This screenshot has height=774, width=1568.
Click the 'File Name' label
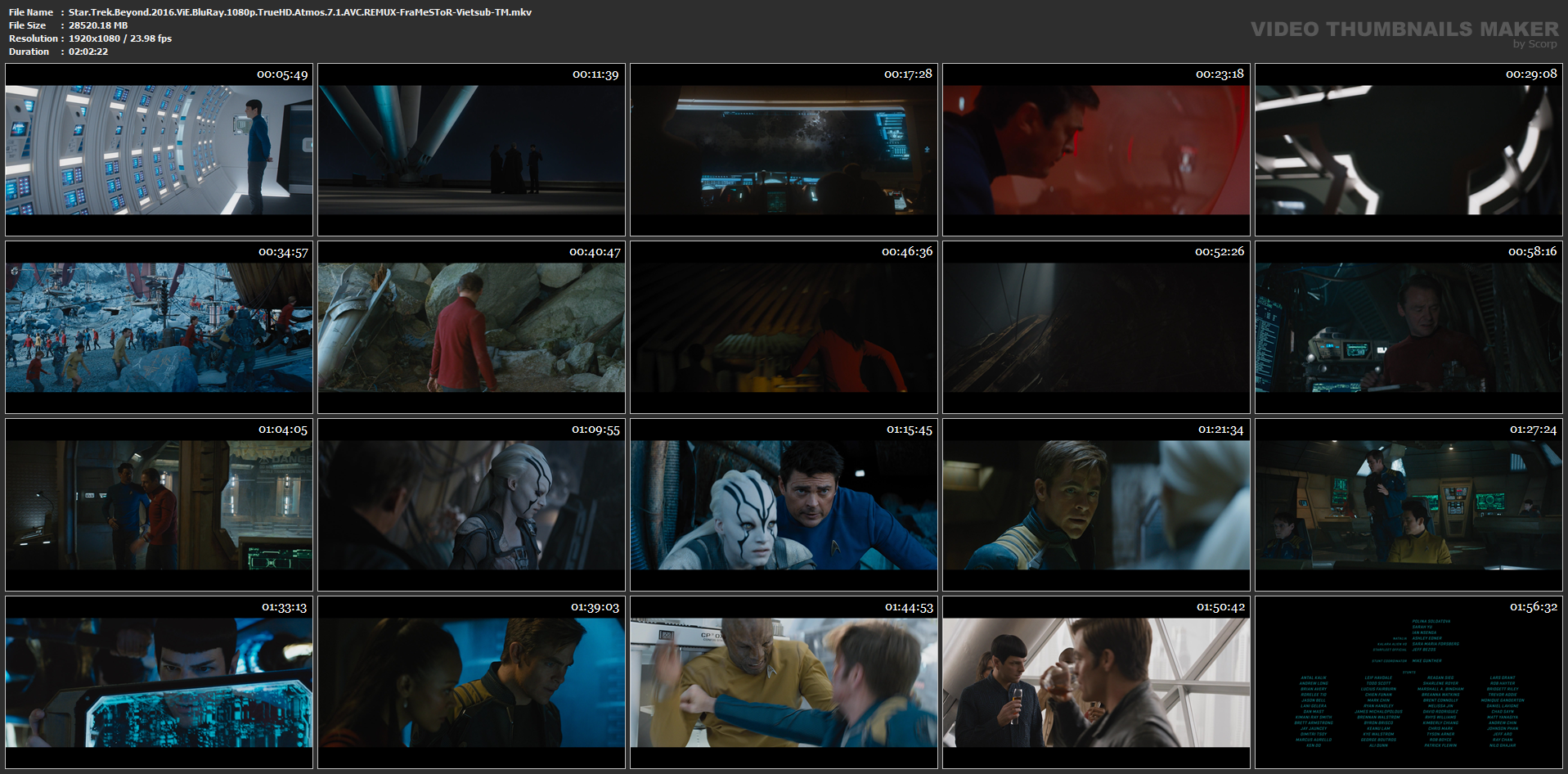31,12
